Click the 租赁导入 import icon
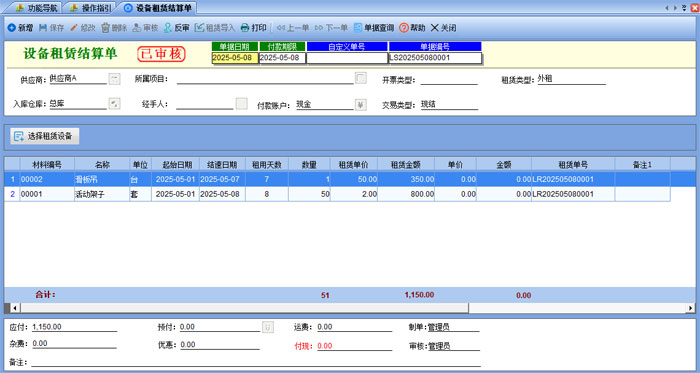700x373 pixels. coord(199,28)
